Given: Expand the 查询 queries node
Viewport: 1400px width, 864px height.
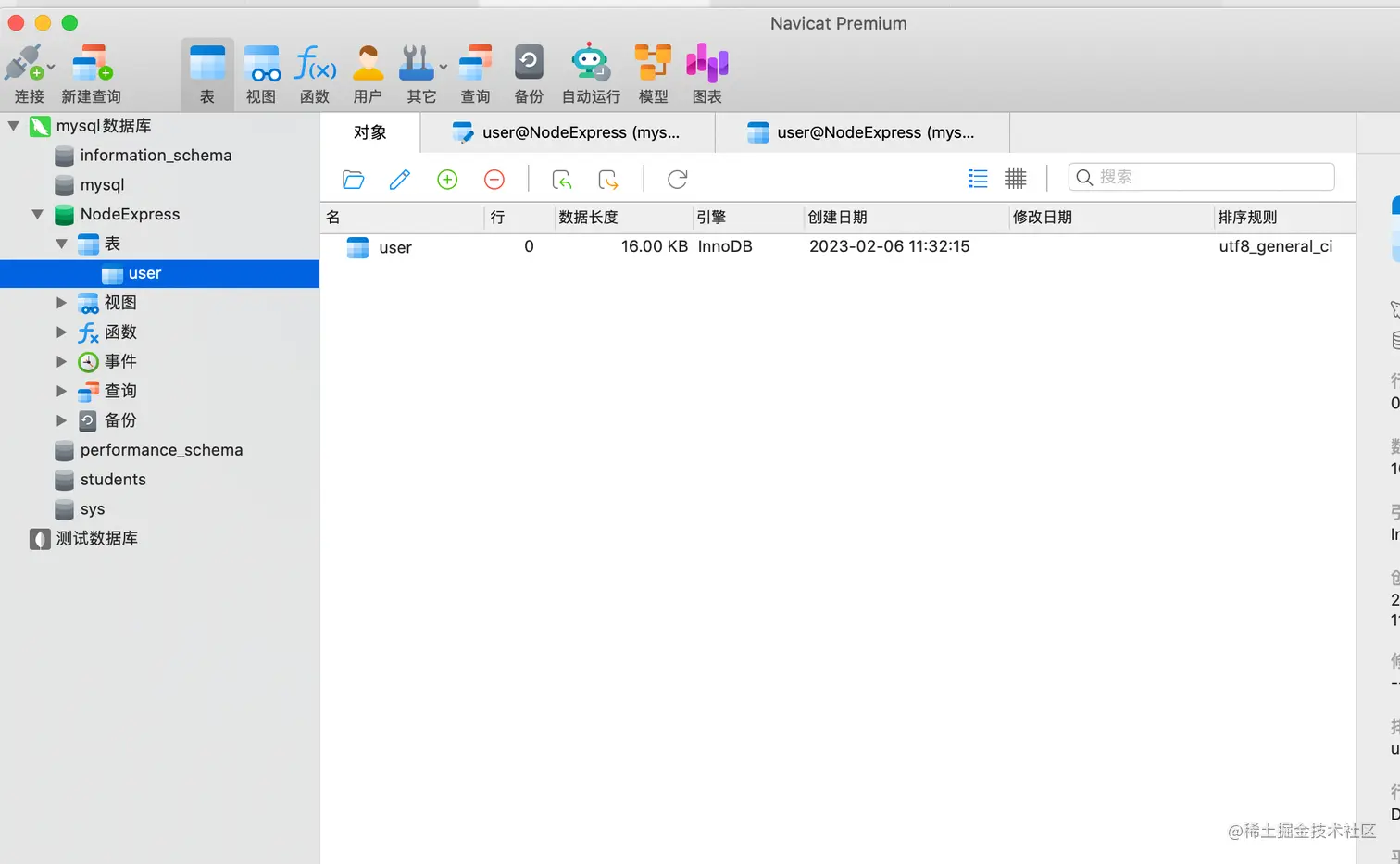Looking at the screenshot, I should pyautogui.click(x=62, y=392).
